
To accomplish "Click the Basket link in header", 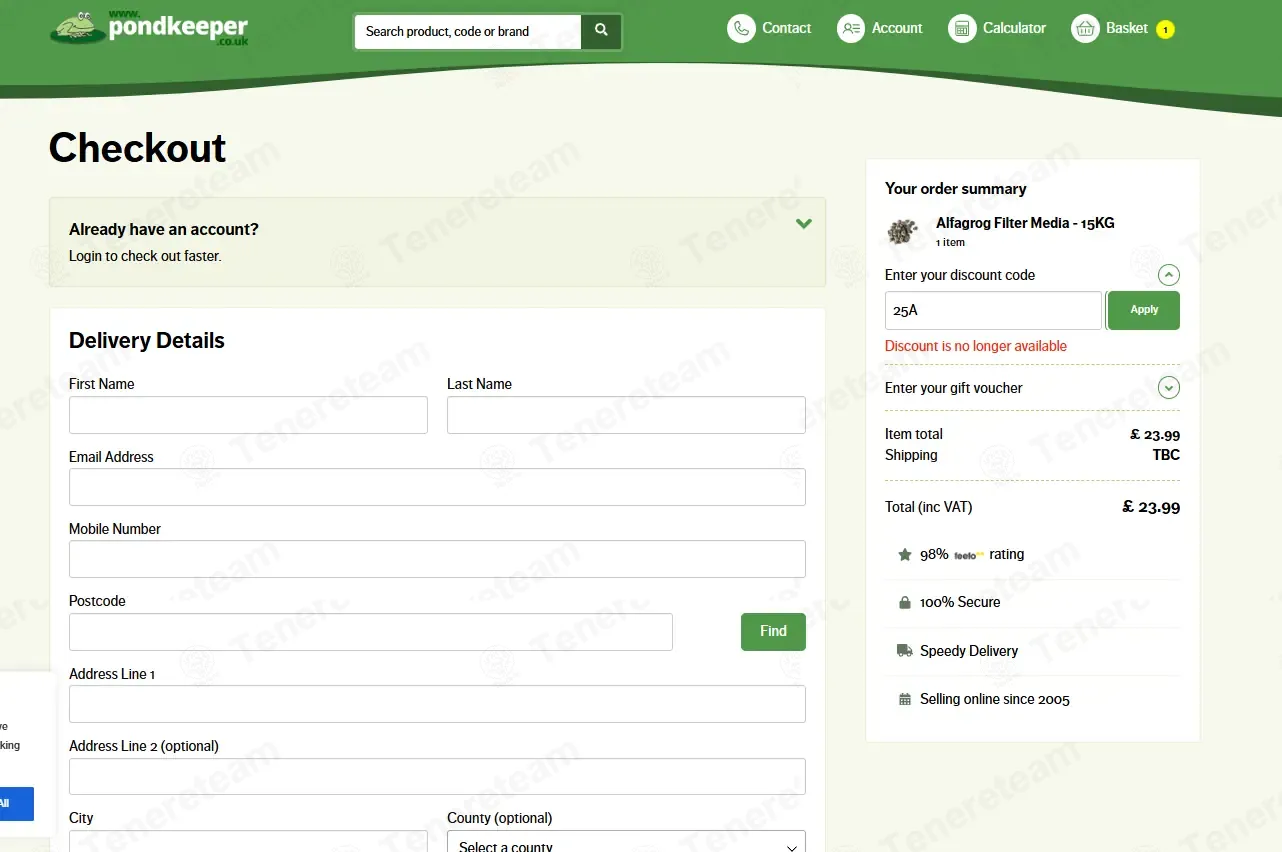I will tap(1126, 28).
